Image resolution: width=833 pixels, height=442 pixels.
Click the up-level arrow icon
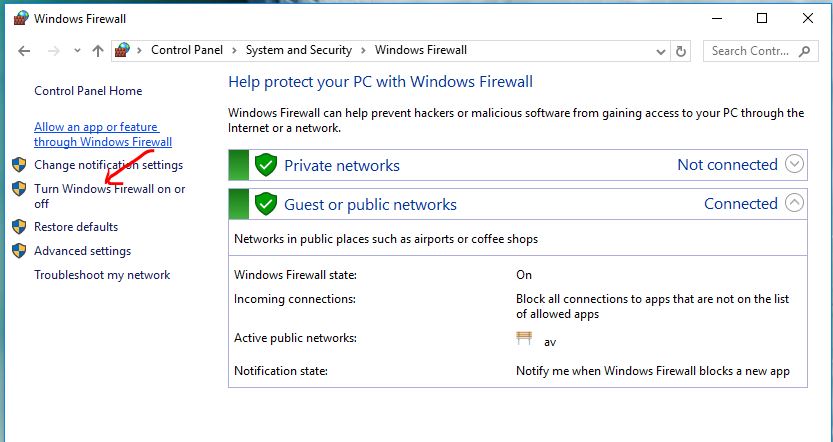[97, 50]
